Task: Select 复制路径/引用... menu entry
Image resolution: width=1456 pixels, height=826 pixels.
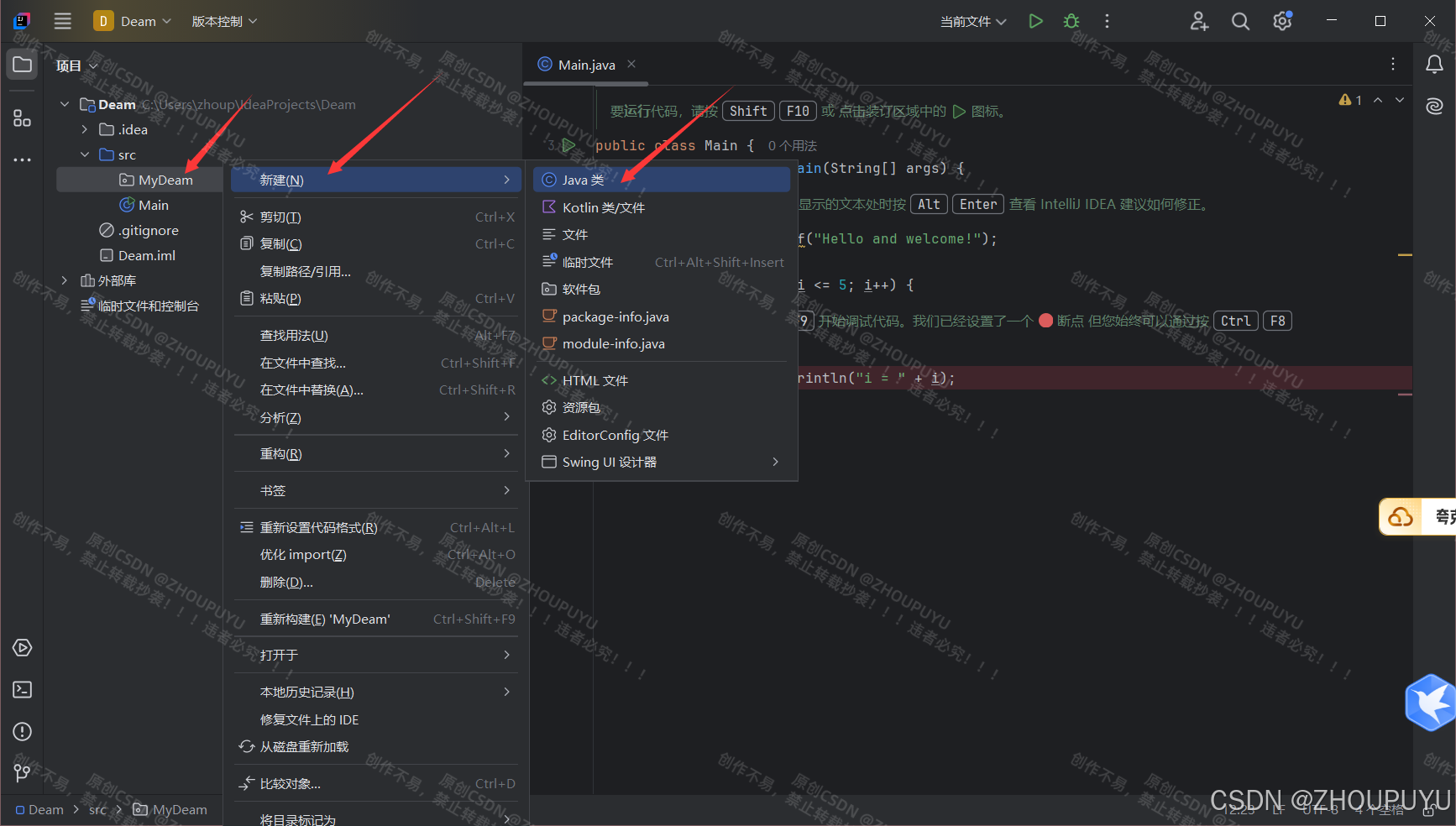Action: (376, 271)
